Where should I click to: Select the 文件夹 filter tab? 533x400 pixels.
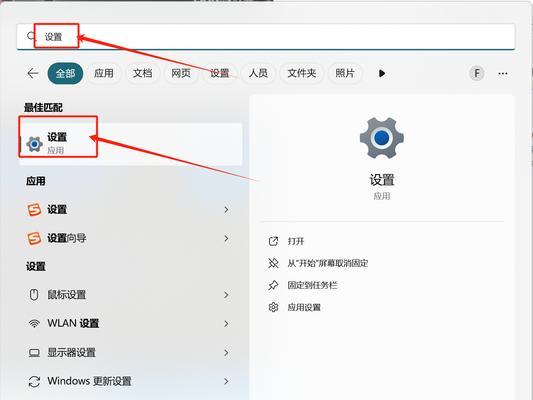pyautogui.click(x=302, y=73)
